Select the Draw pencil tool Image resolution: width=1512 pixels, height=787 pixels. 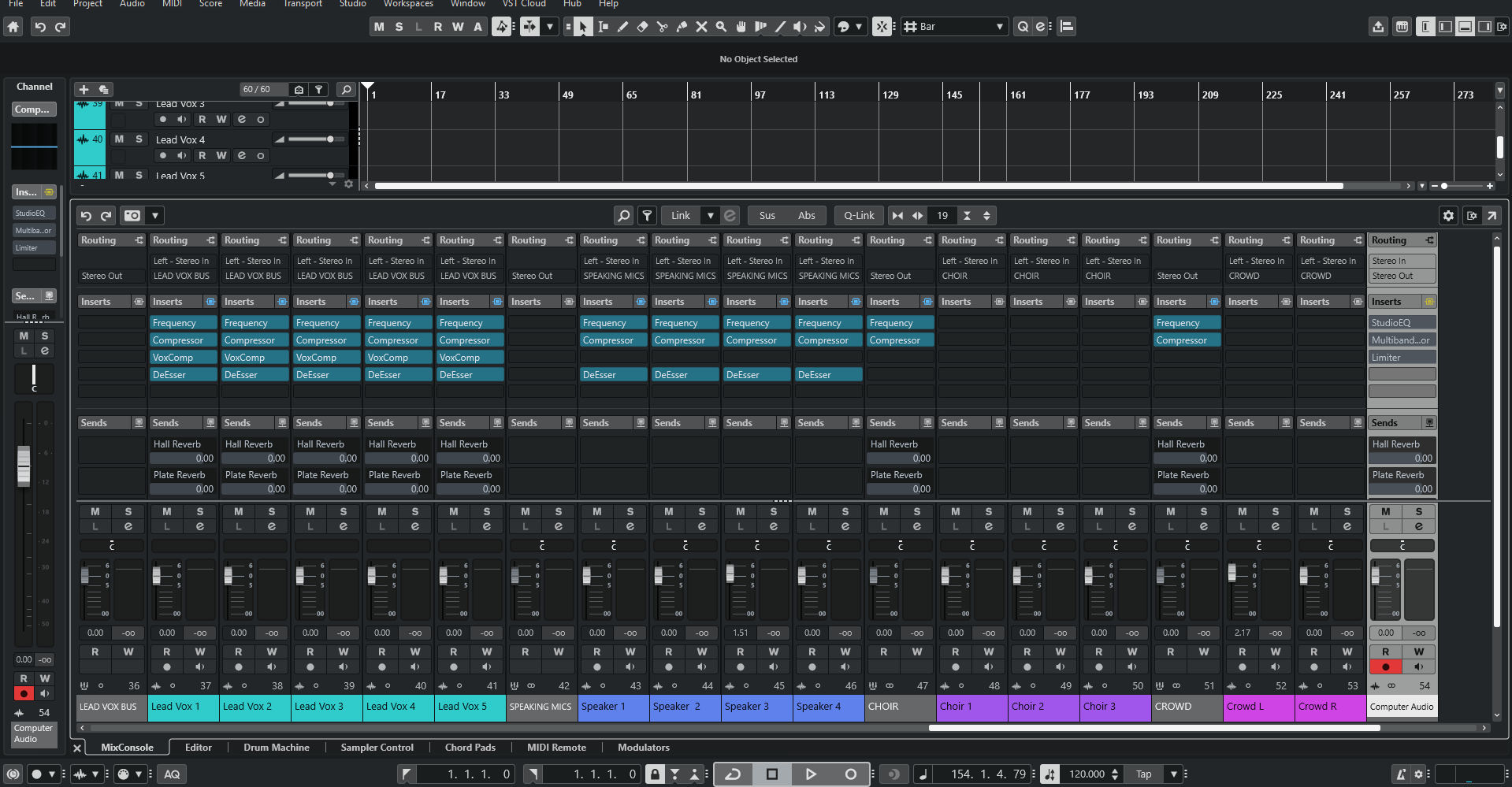[623, 26]
